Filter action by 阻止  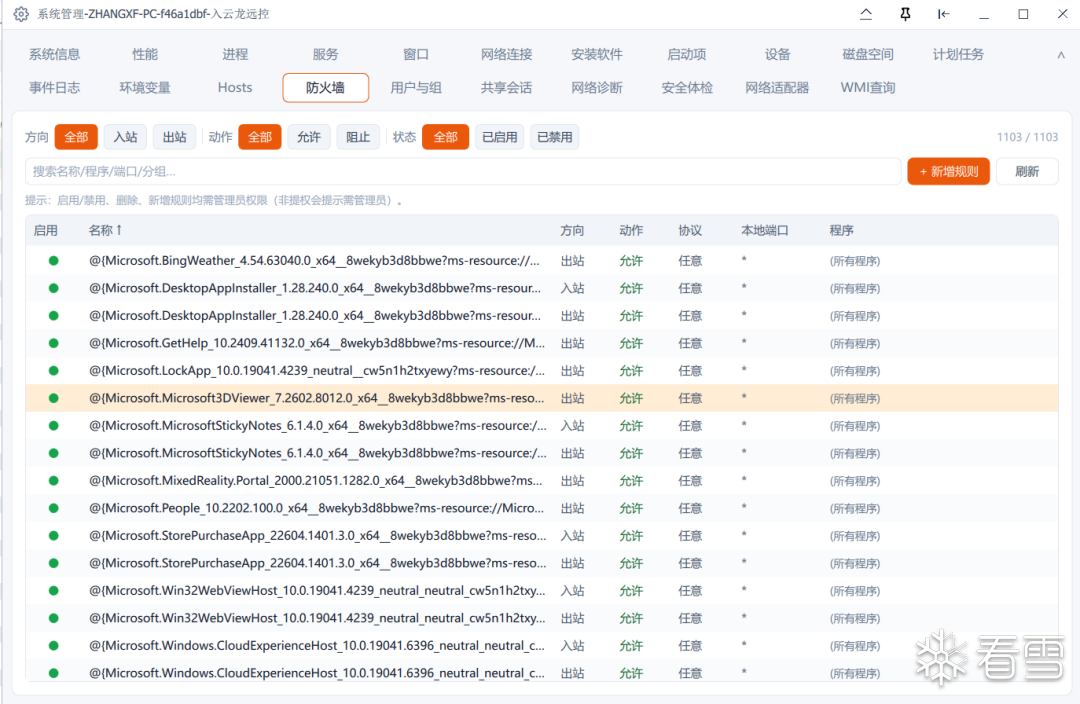click(x=357, y=137)
